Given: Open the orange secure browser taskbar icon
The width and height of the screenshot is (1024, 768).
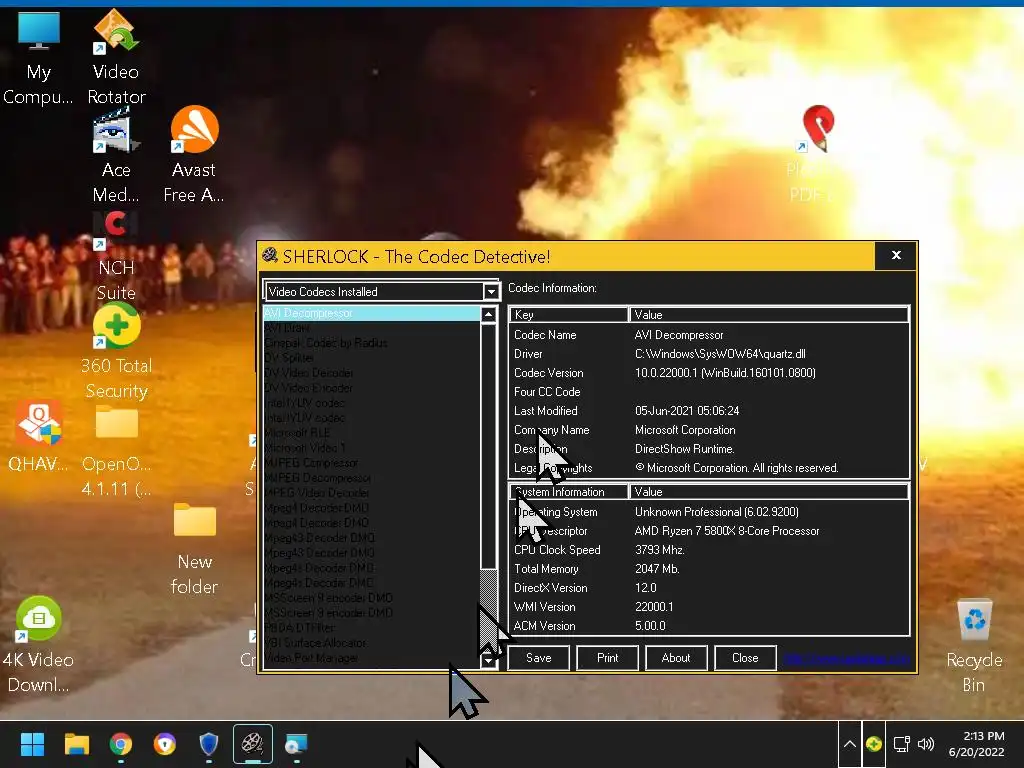Looking at the screenshot, I should [165, 744].
